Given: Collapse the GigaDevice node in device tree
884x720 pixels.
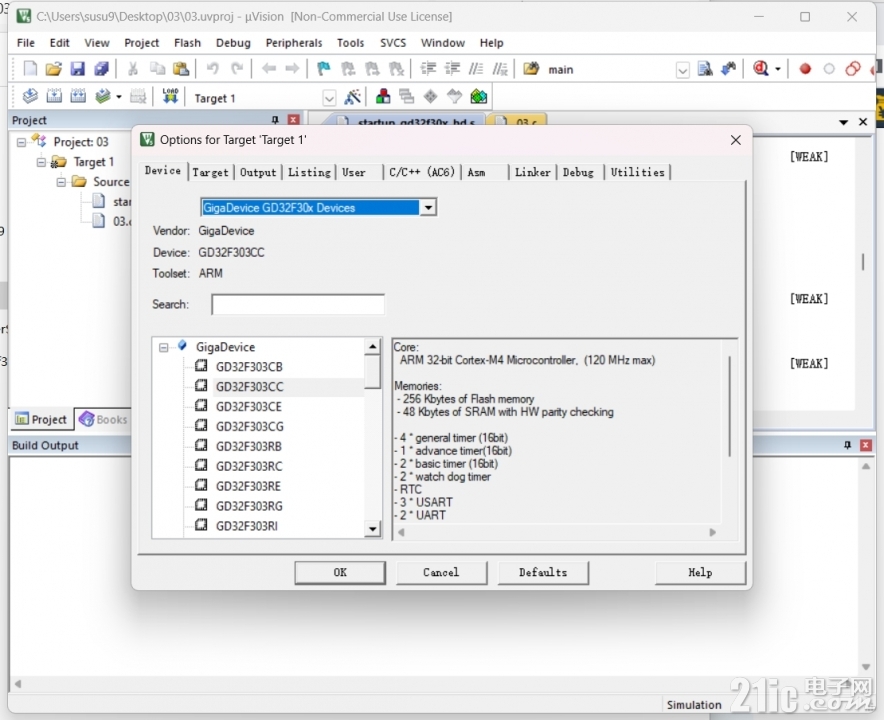Looking at the screenshot, I should (163, 347).
